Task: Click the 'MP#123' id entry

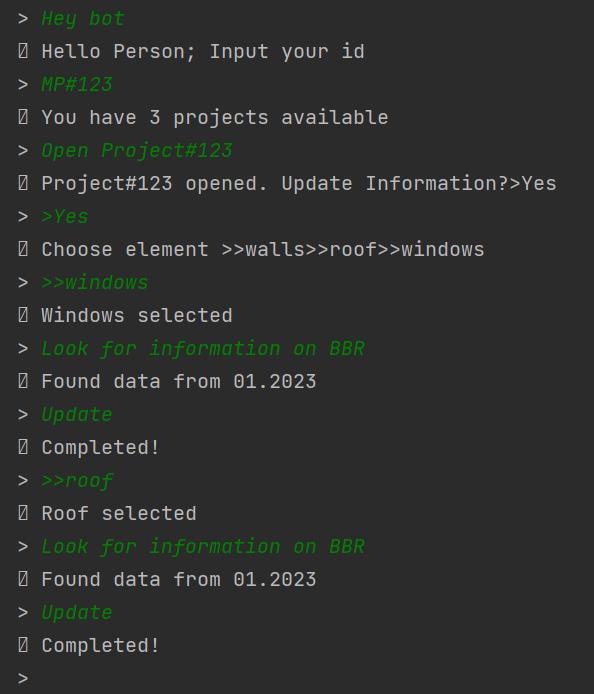Action: [x=77, y=85]
